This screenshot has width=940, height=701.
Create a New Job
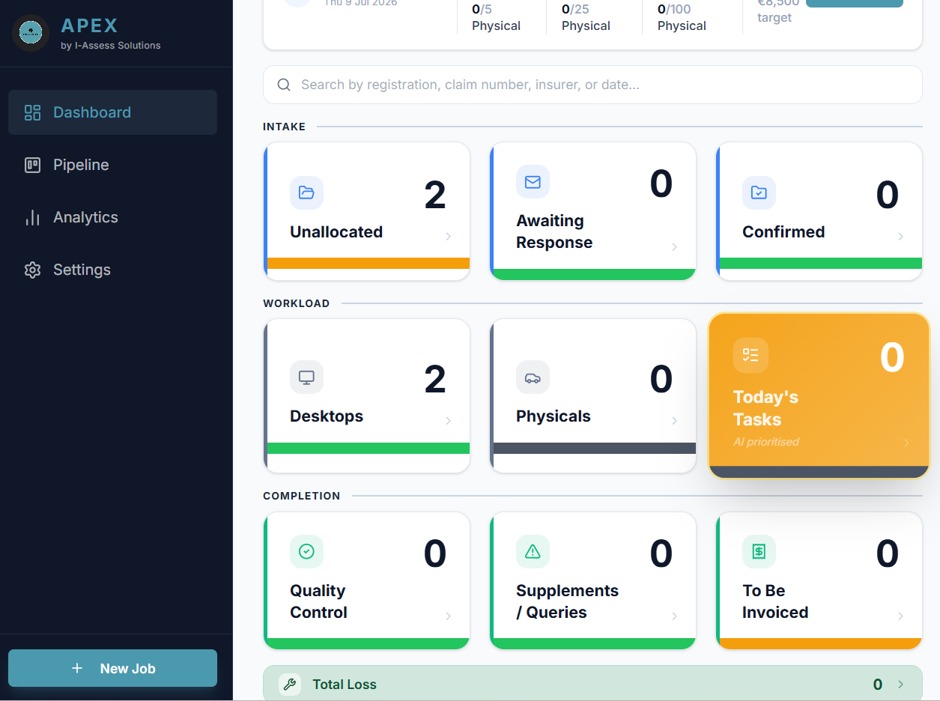[113, 668]
